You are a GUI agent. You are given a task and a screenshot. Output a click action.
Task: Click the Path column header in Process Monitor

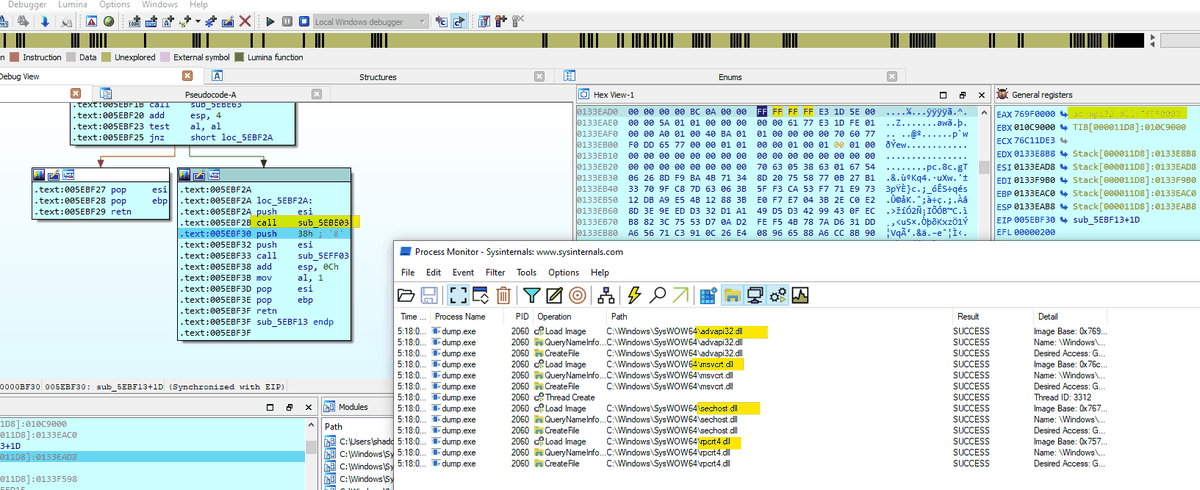click(780, 316)
